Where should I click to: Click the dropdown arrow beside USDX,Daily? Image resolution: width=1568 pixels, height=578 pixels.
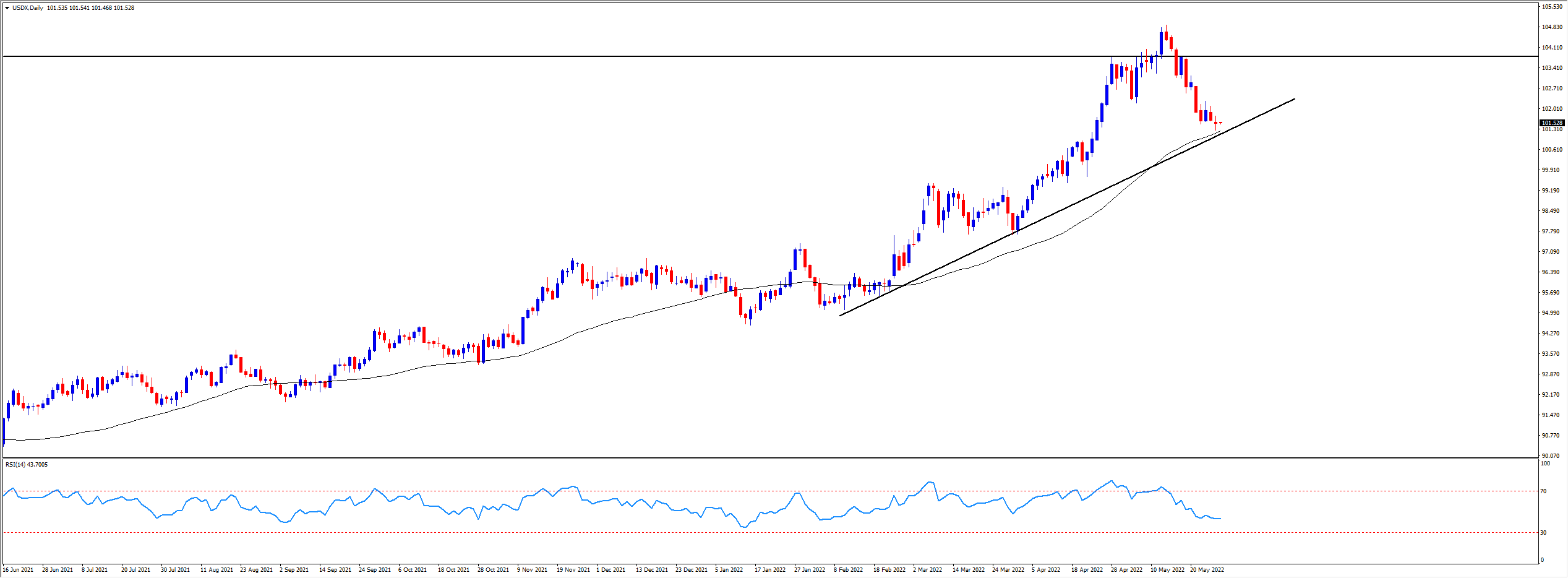(7, 8)
